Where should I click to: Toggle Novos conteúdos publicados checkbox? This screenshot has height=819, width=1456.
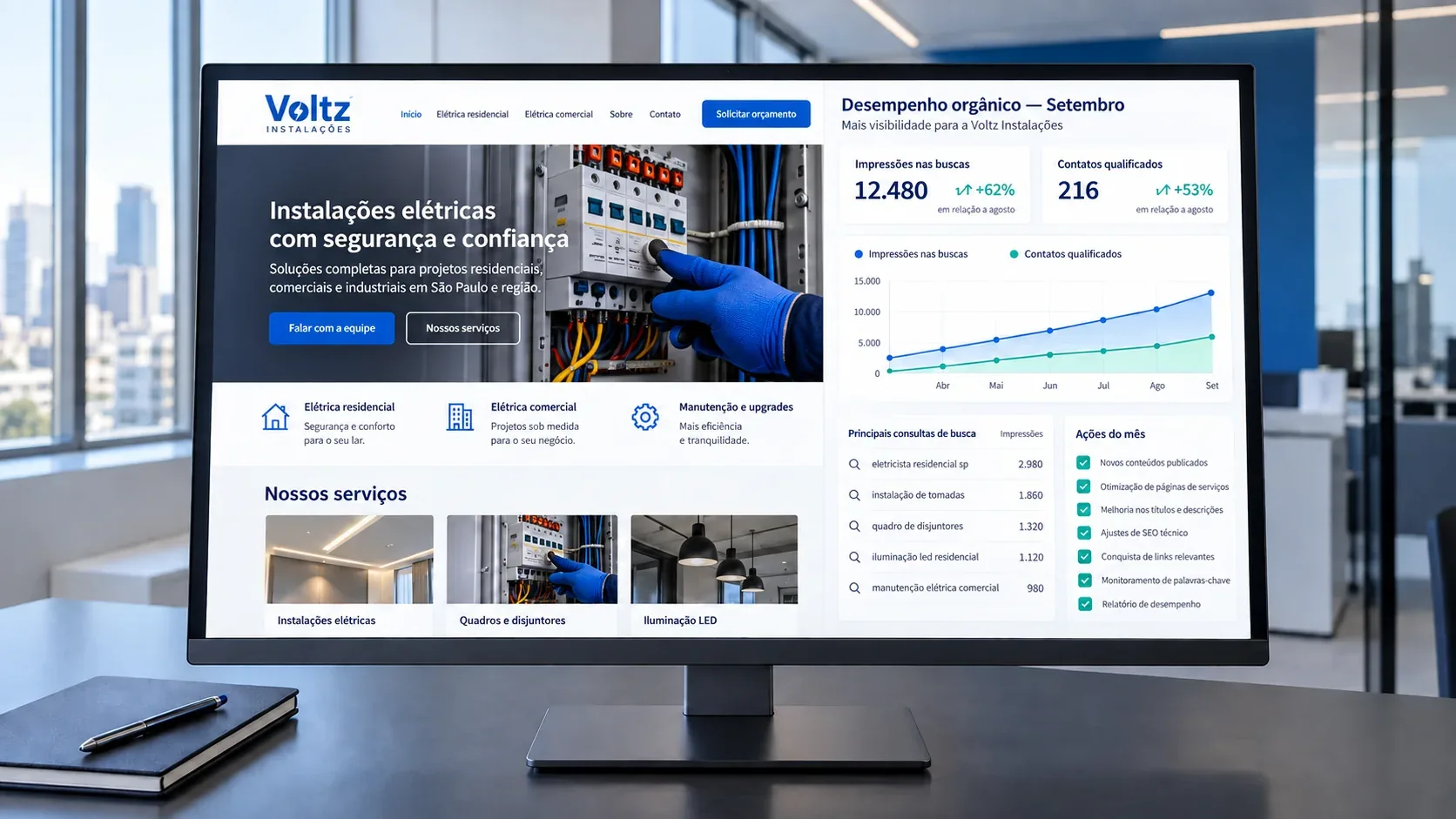click(x=1083, y=463)
